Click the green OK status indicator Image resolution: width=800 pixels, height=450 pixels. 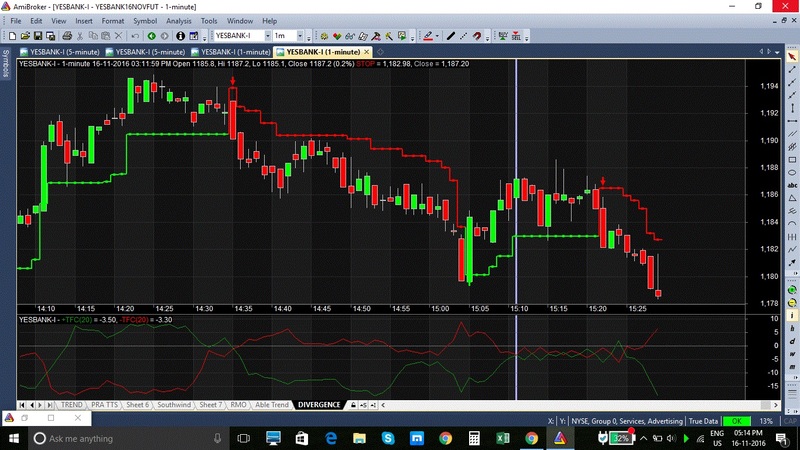pyautogui.click(x=736, y=421)
